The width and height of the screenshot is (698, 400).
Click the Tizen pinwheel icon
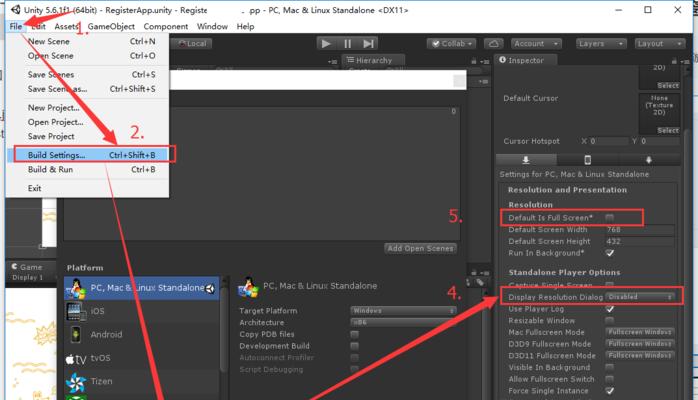76,382
